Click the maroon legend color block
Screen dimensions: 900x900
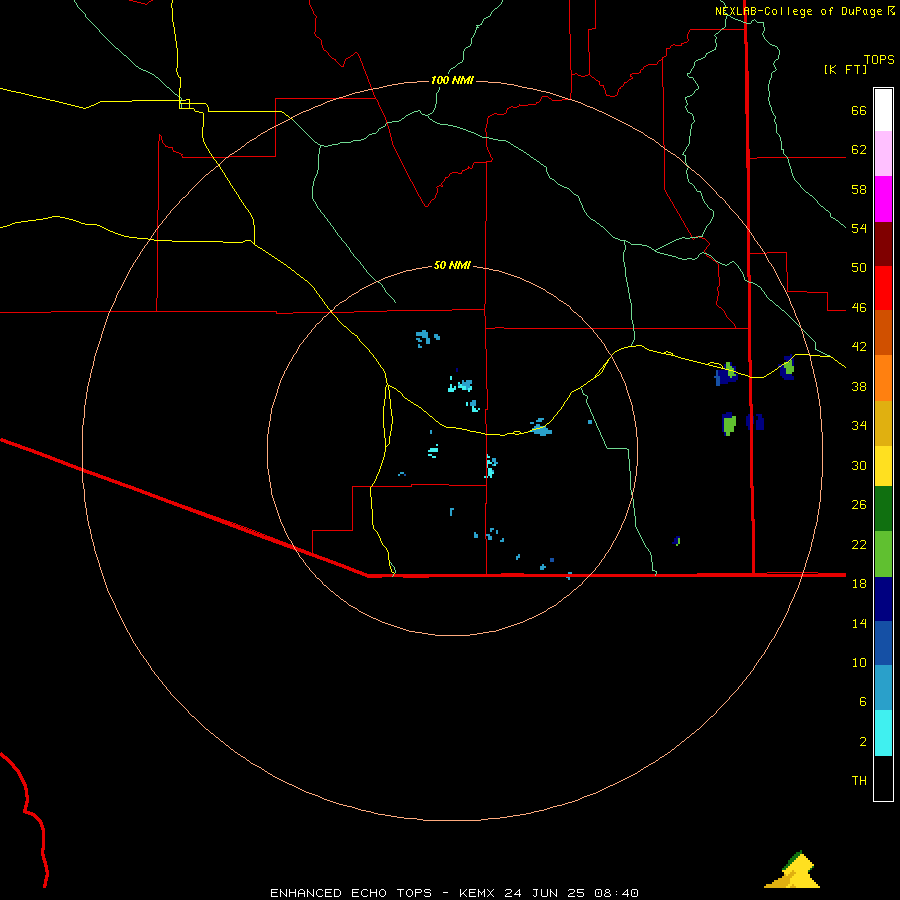pyautogui.click(x=883, y=244)
